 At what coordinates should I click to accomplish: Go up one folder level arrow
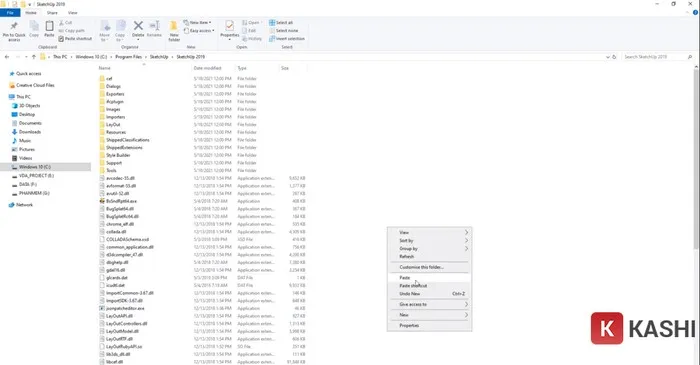33,57
